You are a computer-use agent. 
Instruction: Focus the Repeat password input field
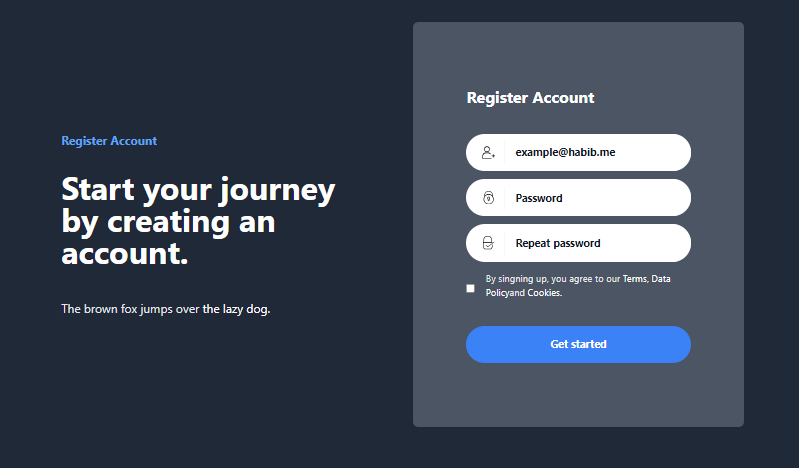(578, 243)
